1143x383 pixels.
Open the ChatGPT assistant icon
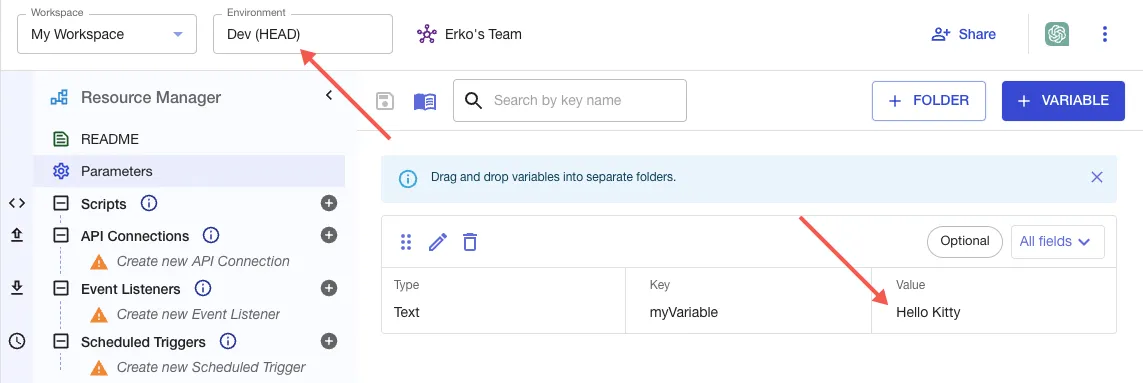(x=1056, y=34)
